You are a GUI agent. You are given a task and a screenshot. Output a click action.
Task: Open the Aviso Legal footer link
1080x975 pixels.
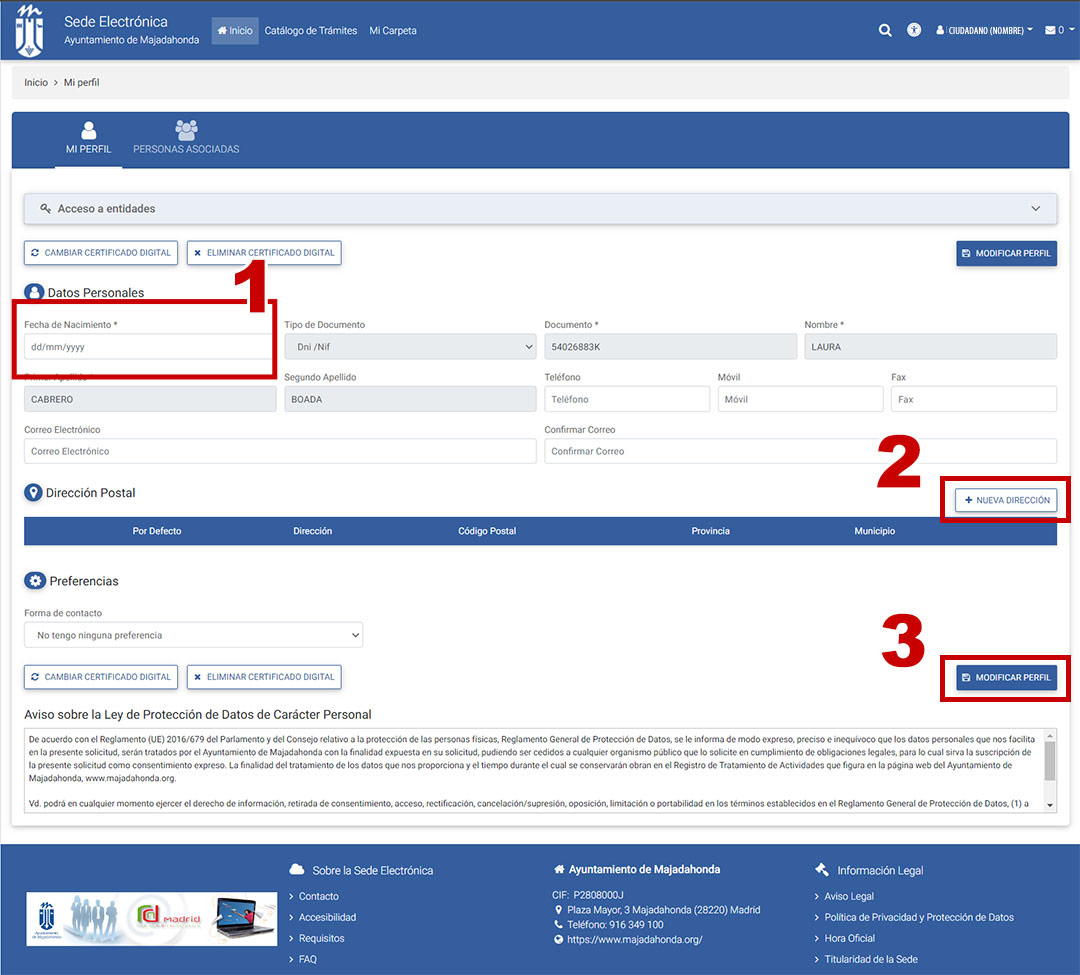point(849,896)
